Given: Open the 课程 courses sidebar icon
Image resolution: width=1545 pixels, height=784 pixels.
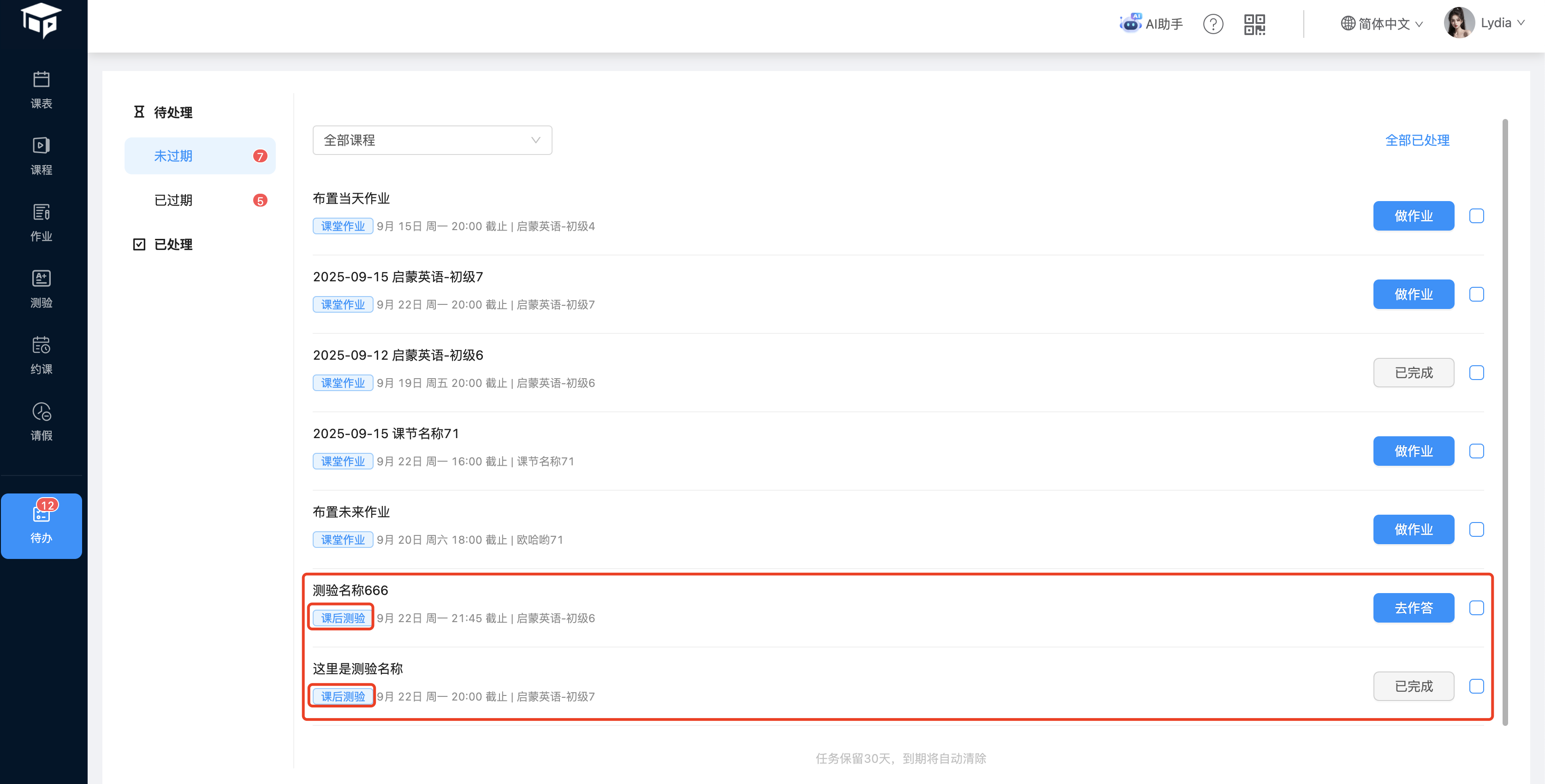Looking at the screenshot, I should point(41,155).
